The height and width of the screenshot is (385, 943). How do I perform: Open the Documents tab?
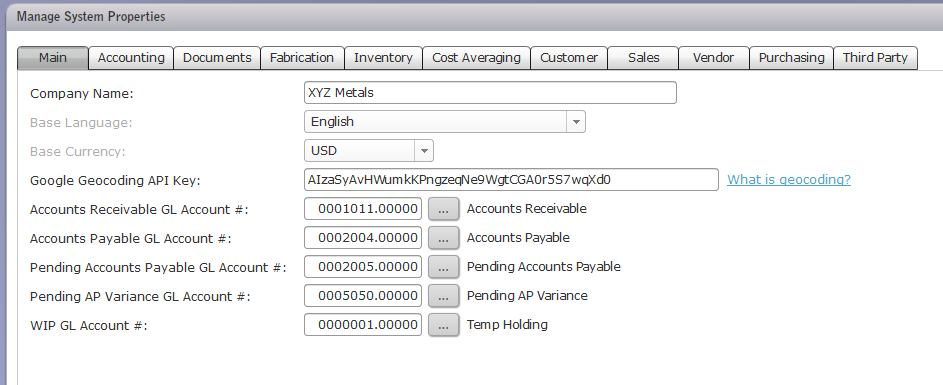[217, 58]
